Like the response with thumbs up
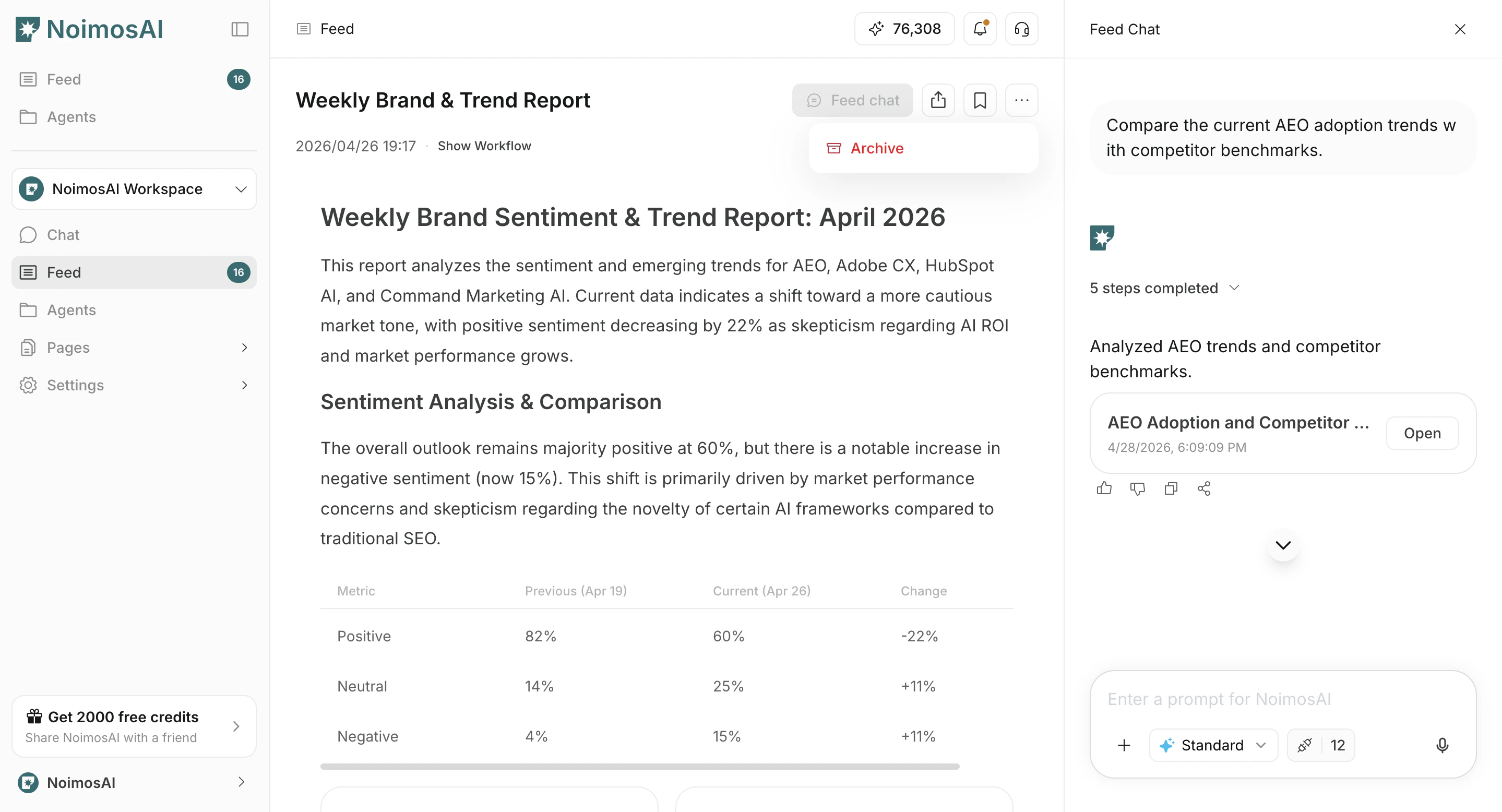The height and width of the screenshot is (812, 1502). [x=1104, y=488]
